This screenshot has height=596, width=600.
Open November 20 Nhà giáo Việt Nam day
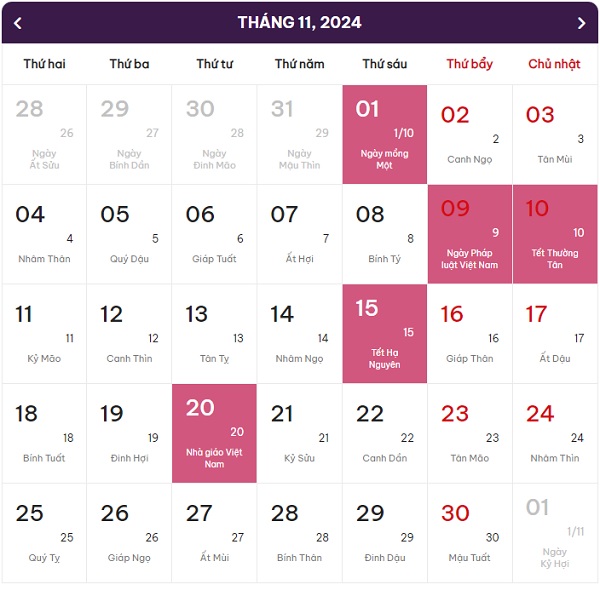point(214,433)
